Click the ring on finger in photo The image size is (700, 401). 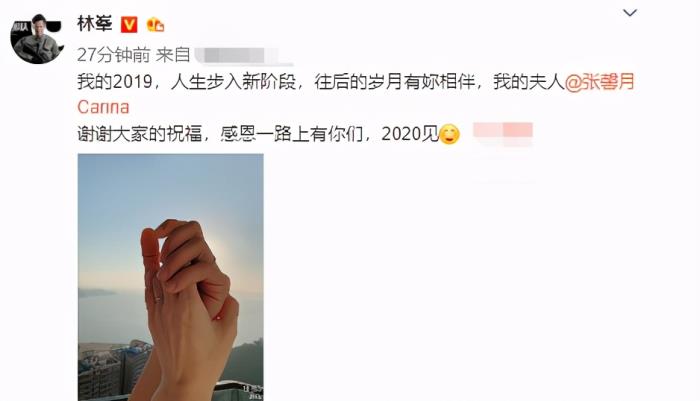coord(157,298)
